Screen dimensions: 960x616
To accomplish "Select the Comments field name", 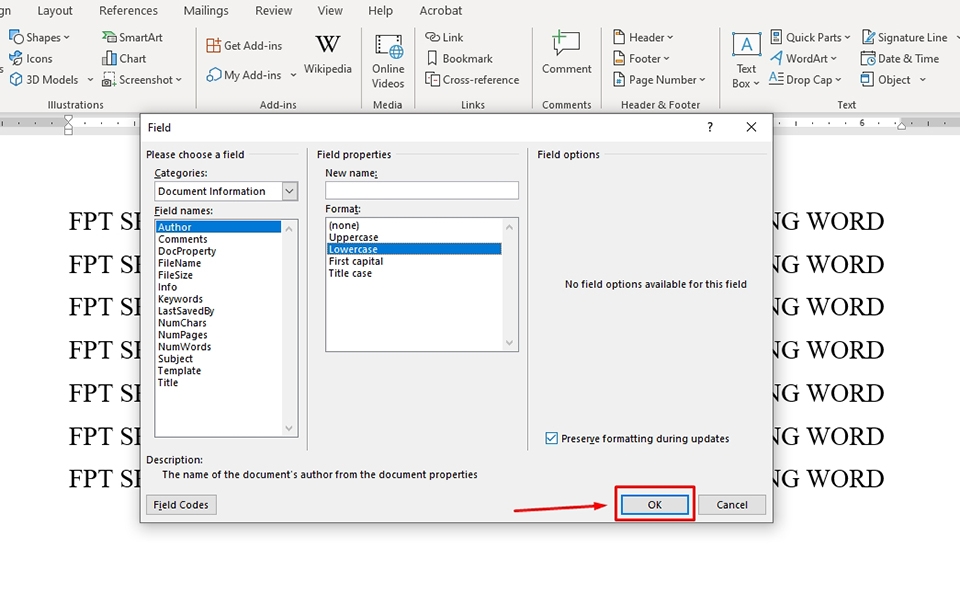I will [x=219, y=239].
